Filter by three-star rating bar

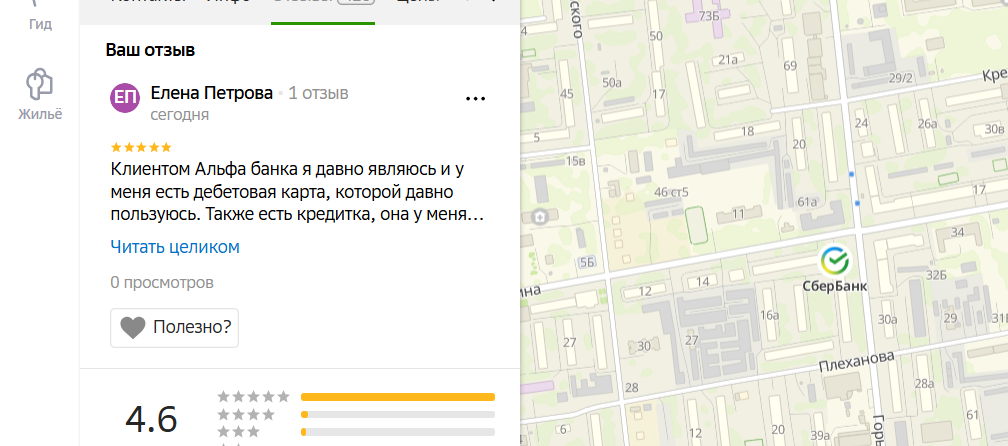(x=398, y=432)
